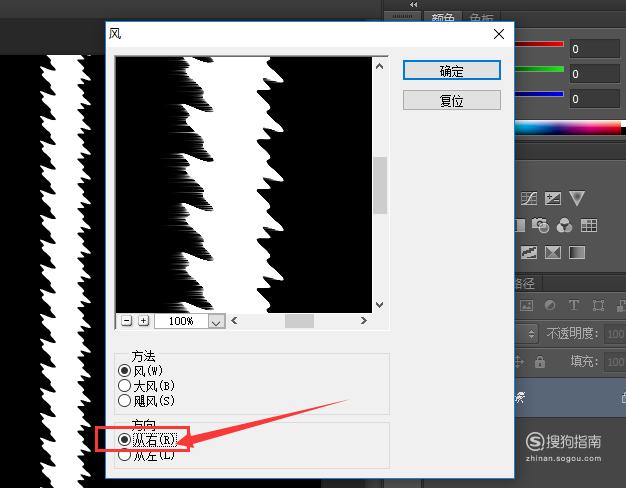Click the blue color slider

[539, 94]
